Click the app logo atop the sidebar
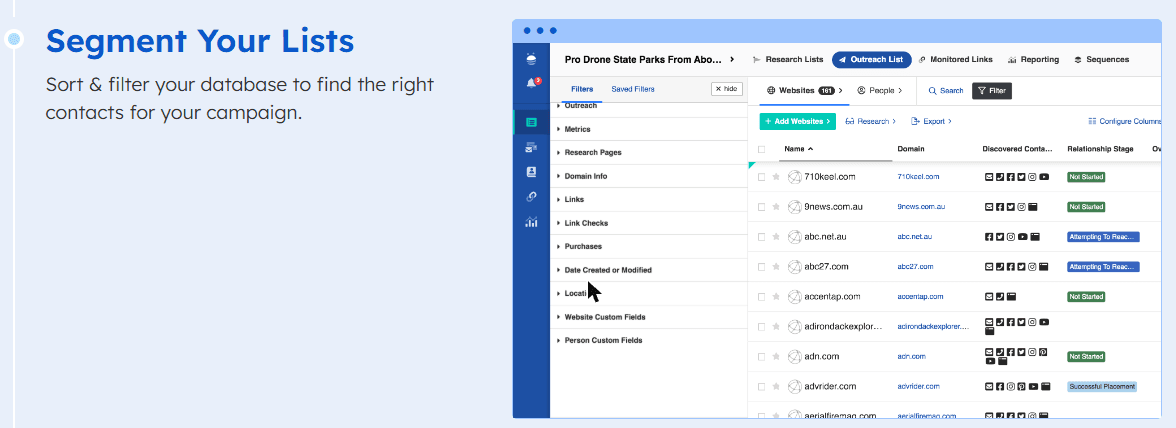The width and height of the screenshot is (1176, 428). tap(532, 58)
